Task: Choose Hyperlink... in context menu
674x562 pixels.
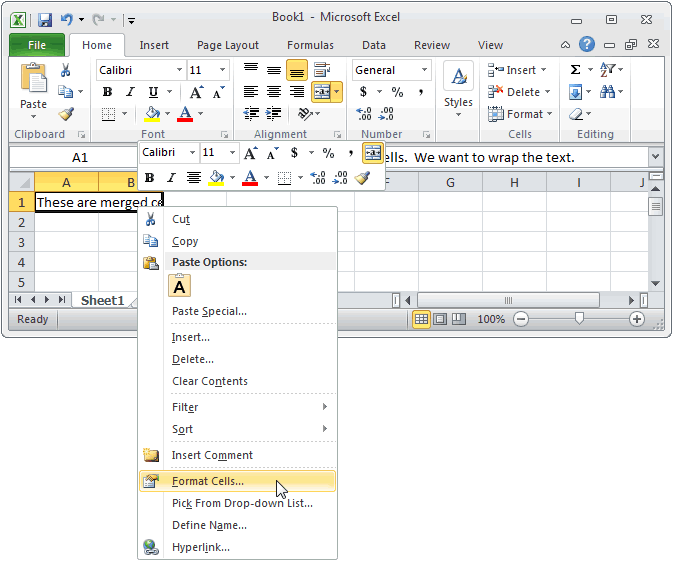Action: point(238,547)
